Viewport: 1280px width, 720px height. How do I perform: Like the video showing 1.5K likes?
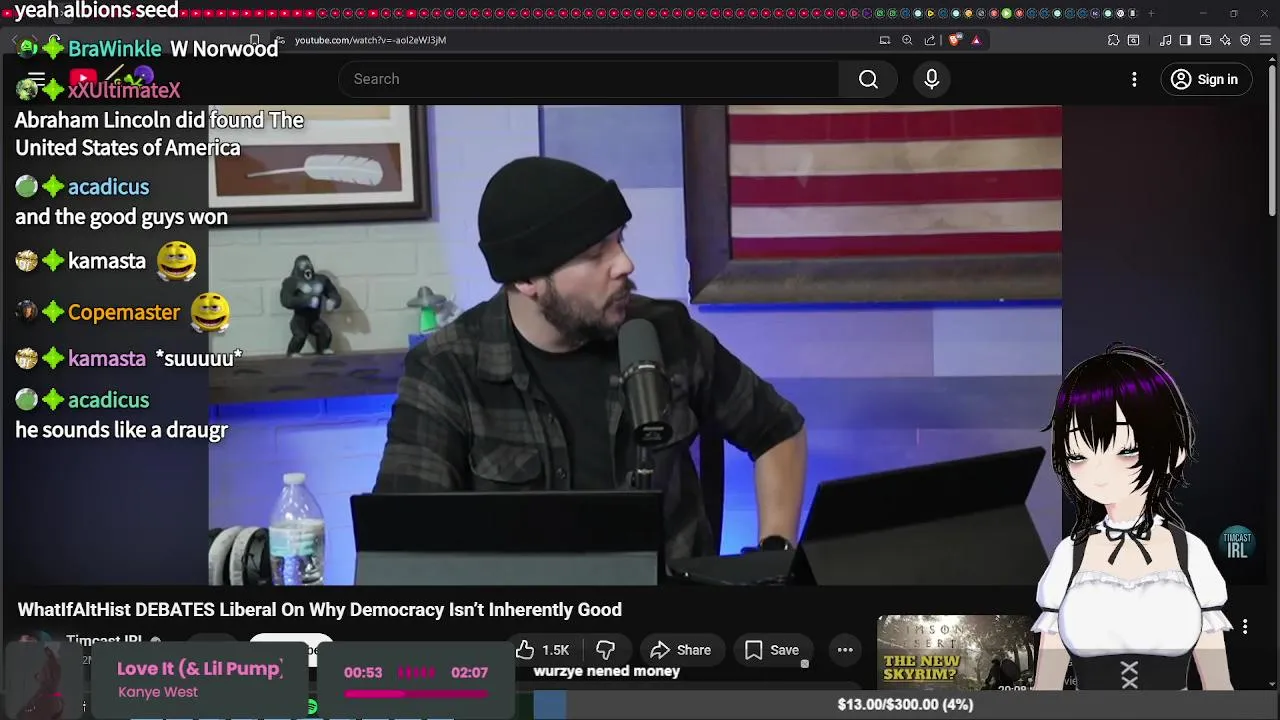tap(544, 650)
